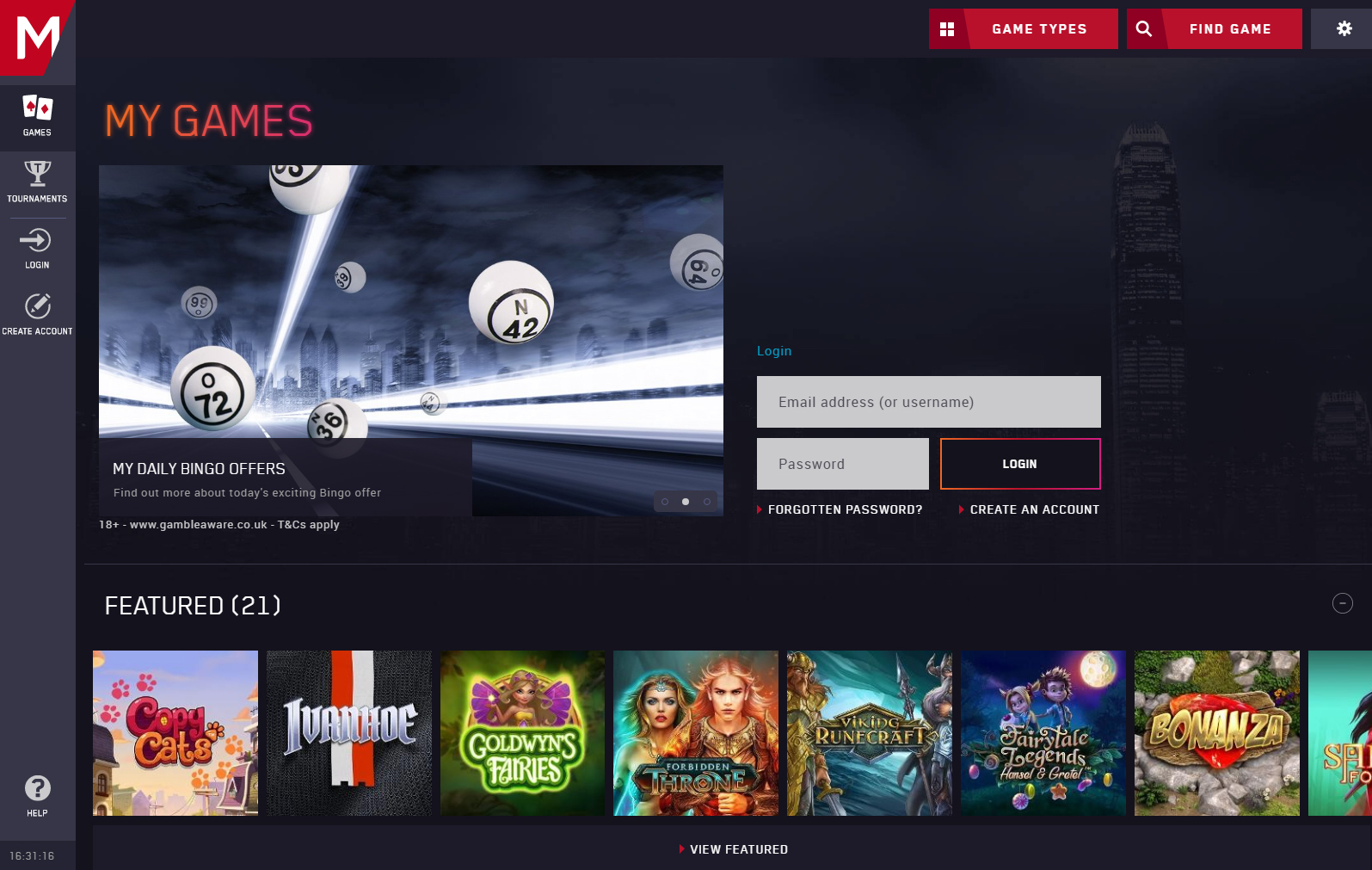
Task: Click Create An Account link below login
Action: (x=1034, y=509)
